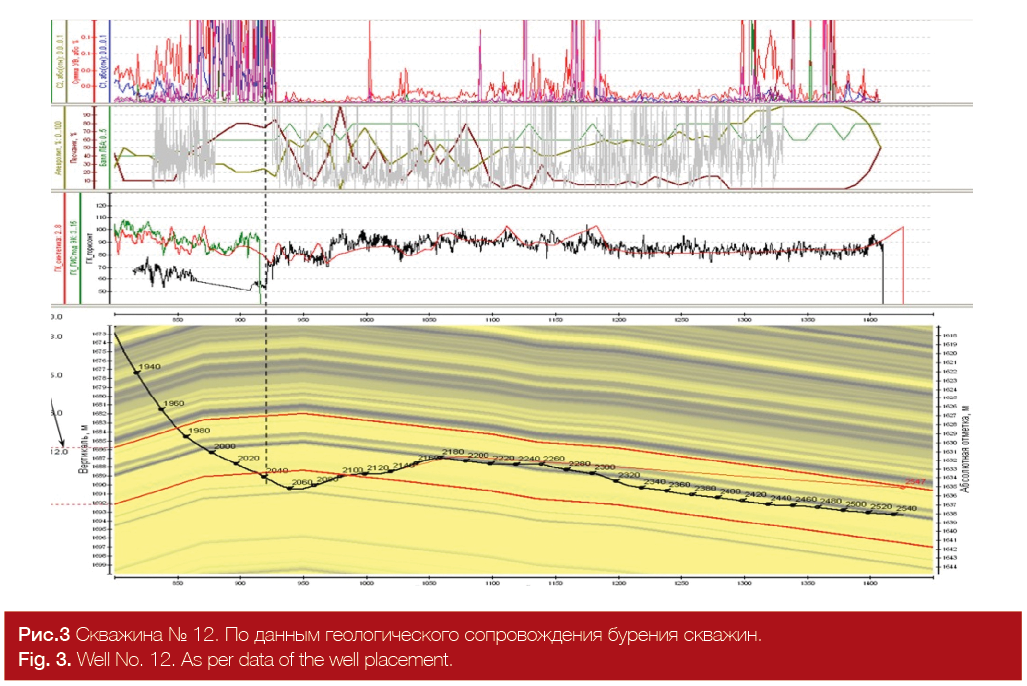Viewport: 1027px width, 686px height.
Task: Select the 2220 depth label
Action: point(504,458)
